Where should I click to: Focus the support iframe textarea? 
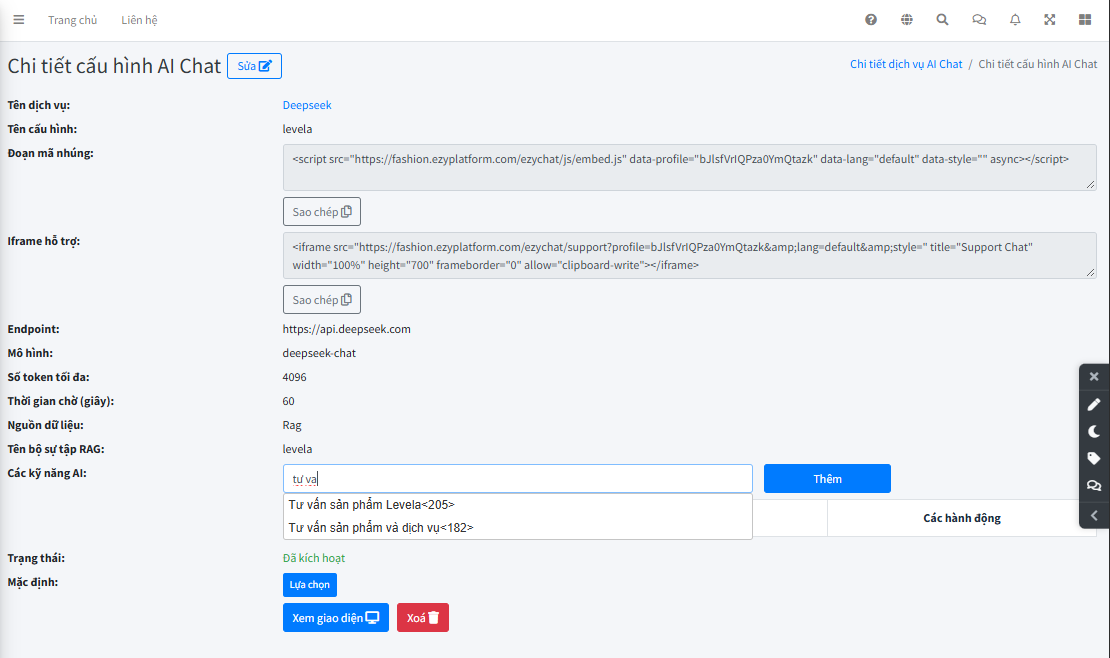click(690, 256)
